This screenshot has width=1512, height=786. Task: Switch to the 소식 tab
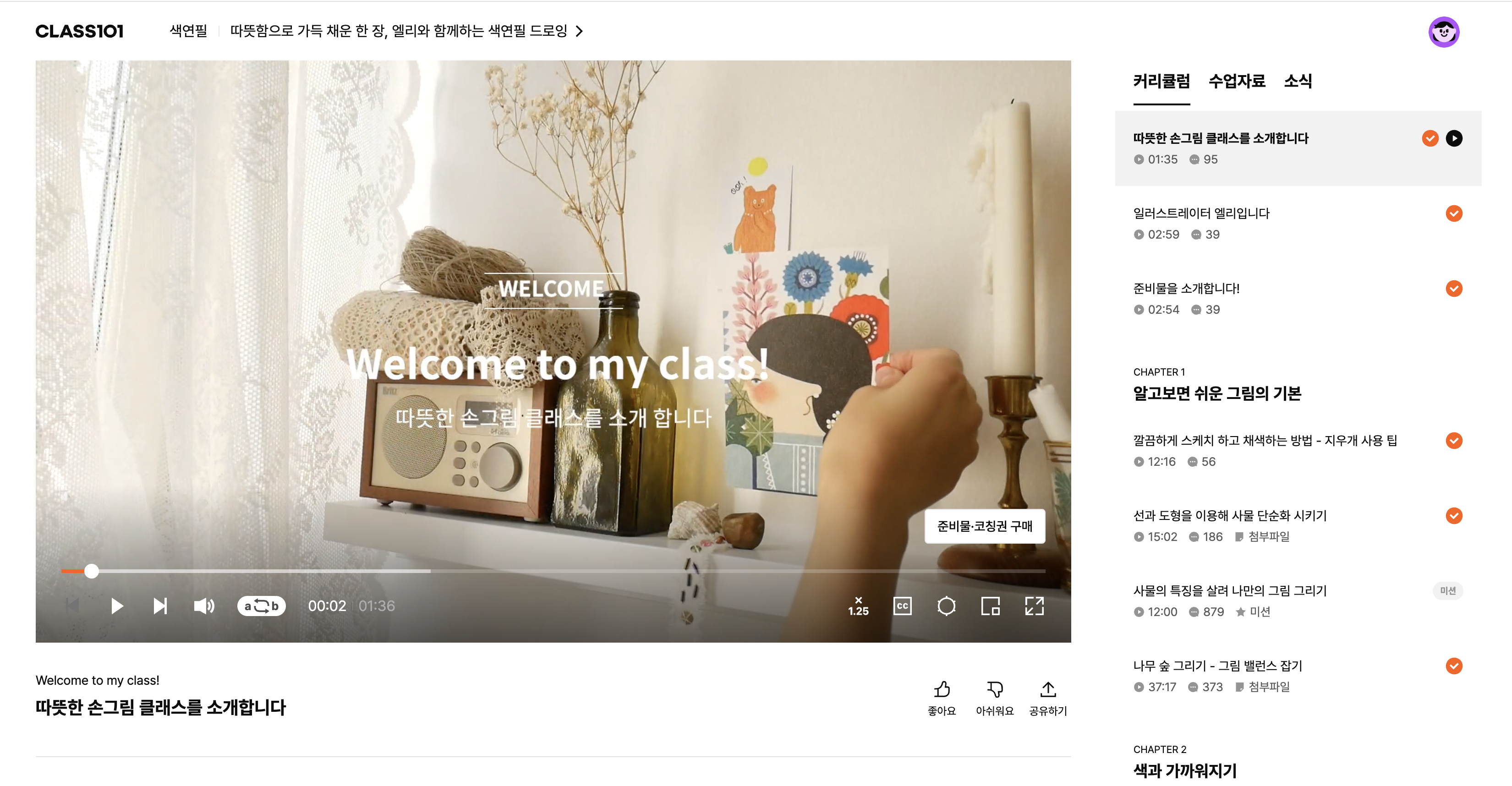coord(1297,81)
